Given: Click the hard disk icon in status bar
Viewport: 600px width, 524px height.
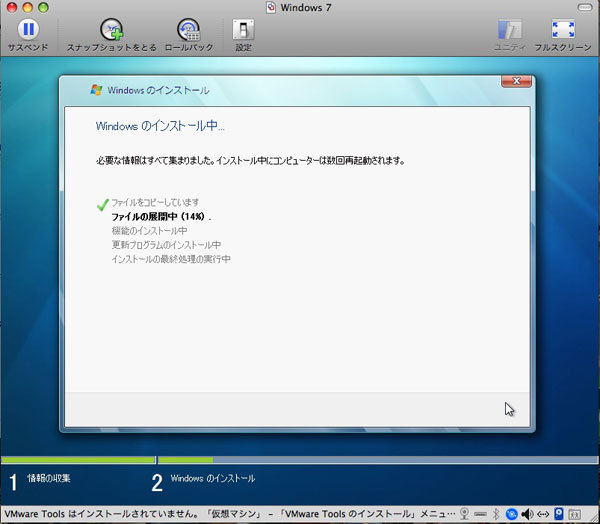Looking at the screenshot, I should (480, 514).
